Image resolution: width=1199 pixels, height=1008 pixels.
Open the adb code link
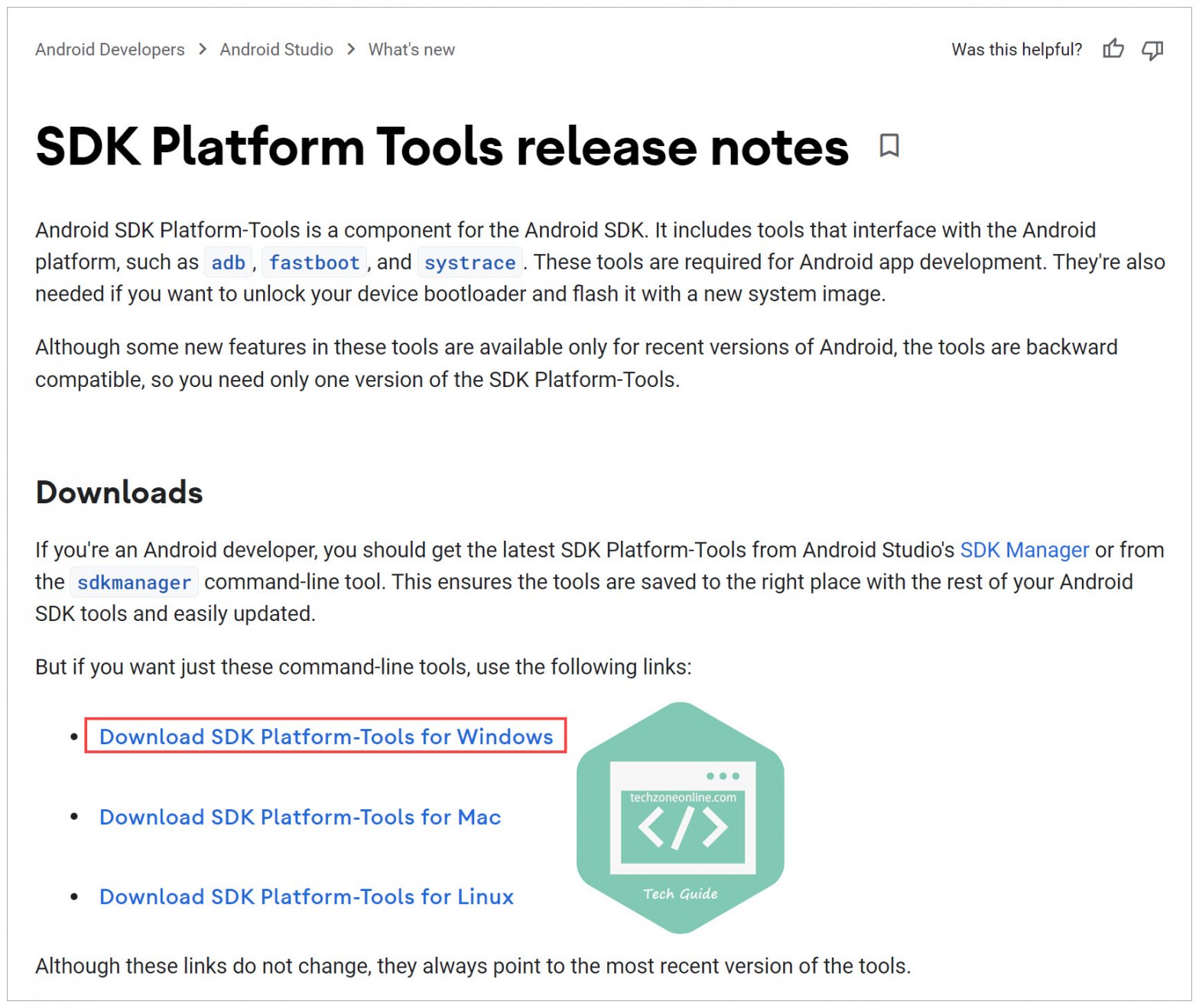point(228,262)
